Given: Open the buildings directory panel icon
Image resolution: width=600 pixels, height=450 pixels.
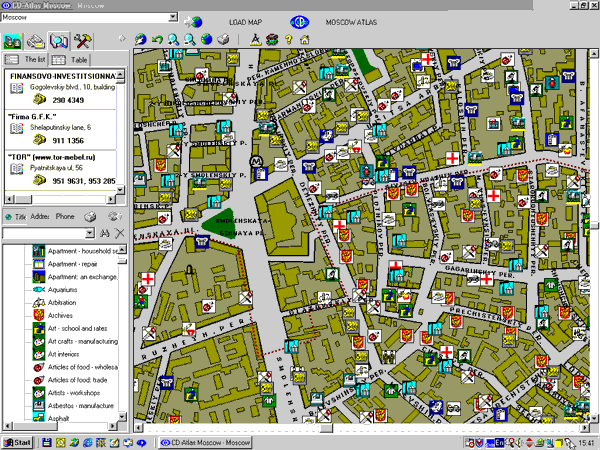Looking at the screenshot, I should coord(13,41).
